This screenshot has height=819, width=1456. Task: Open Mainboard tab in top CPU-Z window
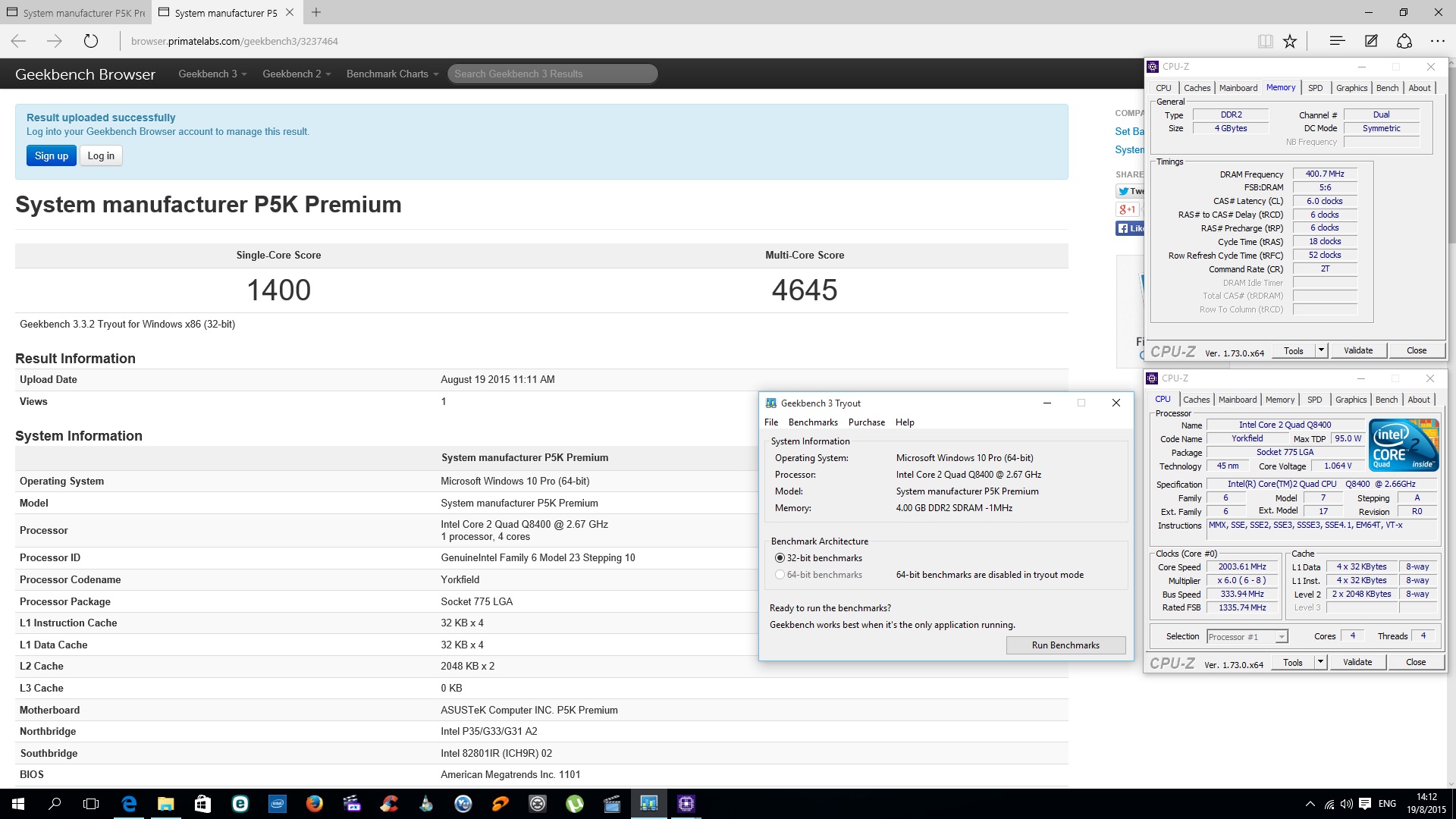point(1238,88)
